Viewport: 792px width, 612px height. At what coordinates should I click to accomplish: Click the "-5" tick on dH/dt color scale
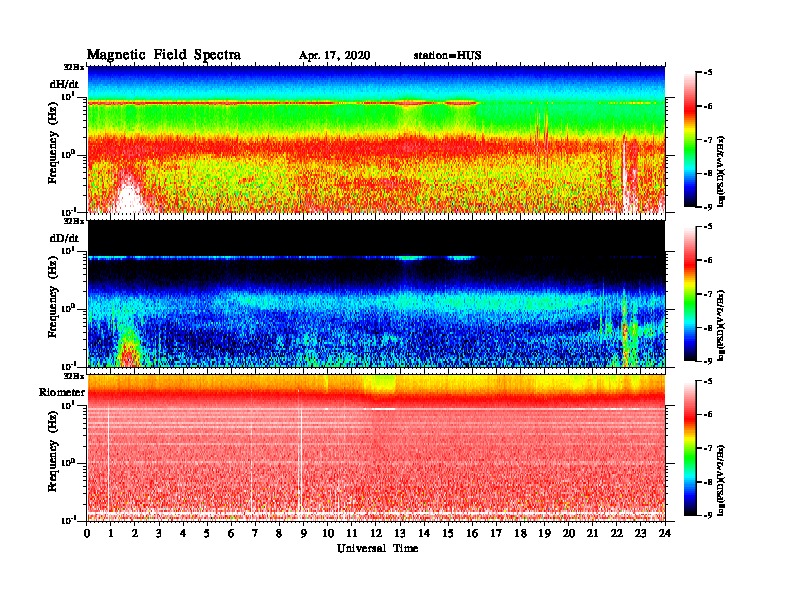(708, 73)
